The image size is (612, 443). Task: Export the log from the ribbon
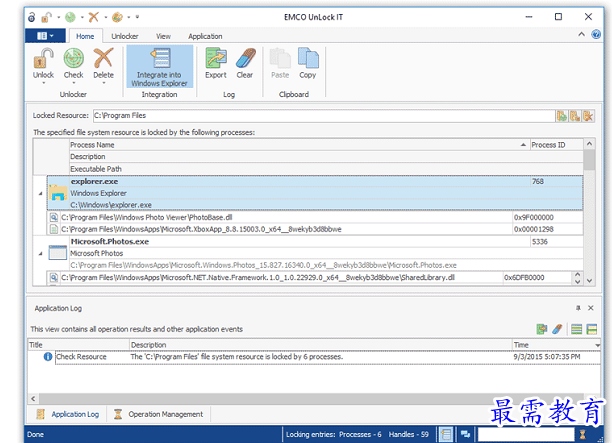(216, 64)
